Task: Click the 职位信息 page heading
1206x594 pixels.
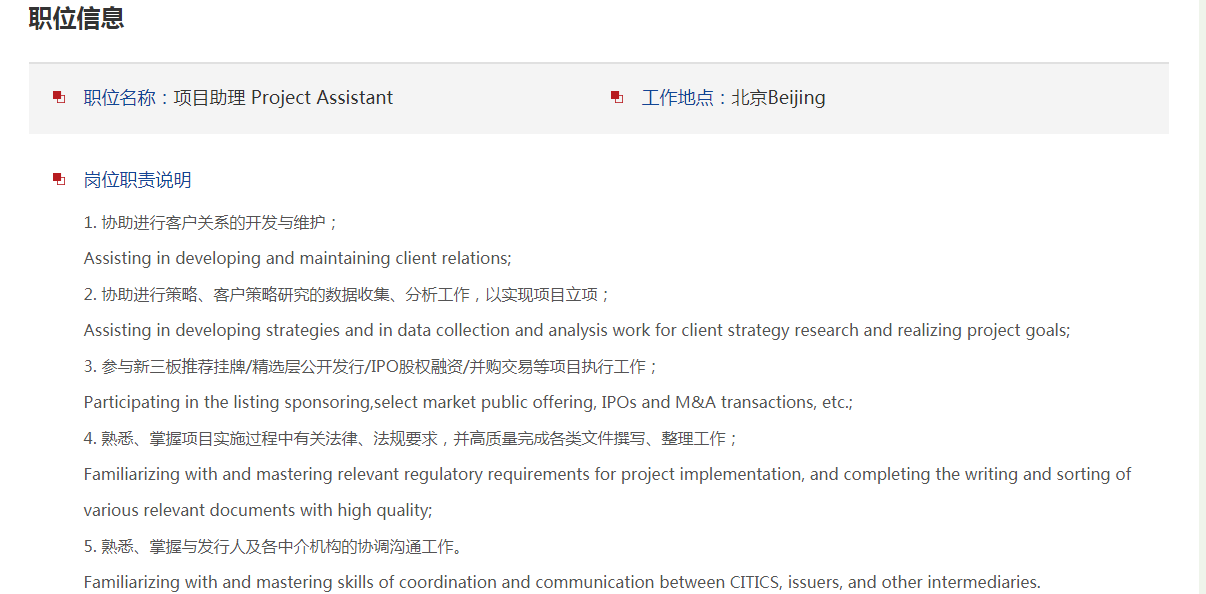Action: click(x=76, y=18)
